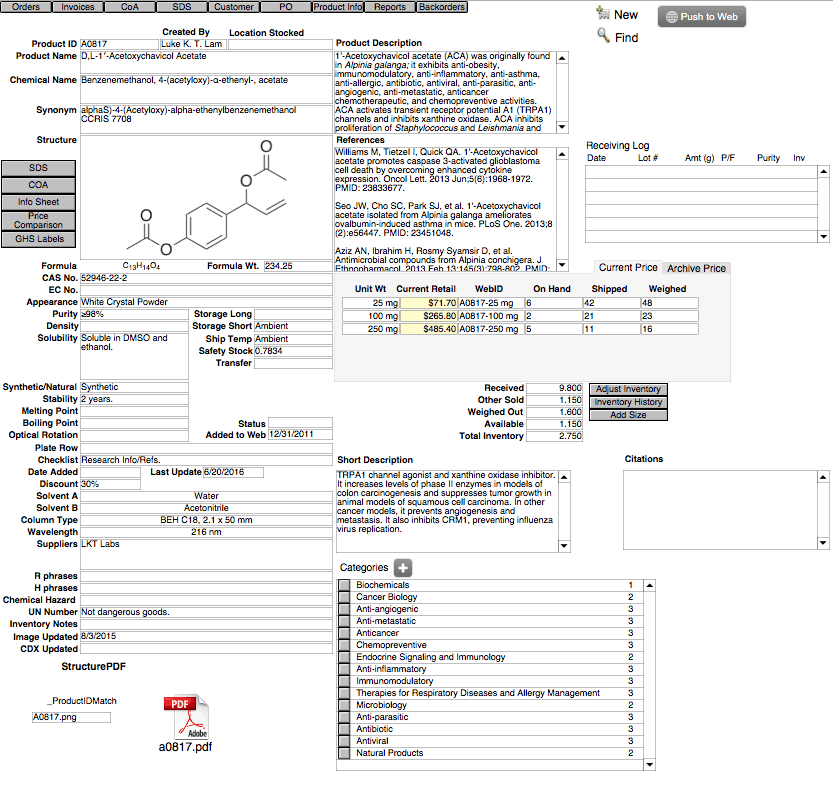Click the Stability field
The image size is (833, 789).
coord(134,400)
